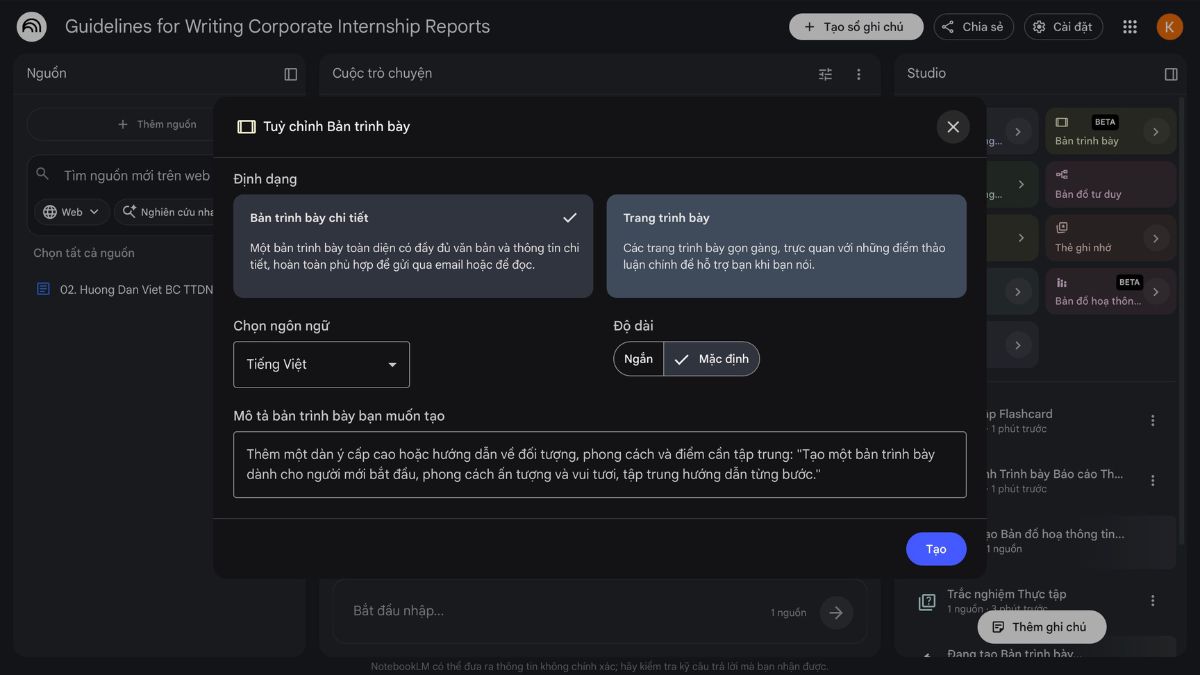1200x675 pixels.
Task: Click the 1 nguồn counter in chat box
Action: click(x=788, y=612)
